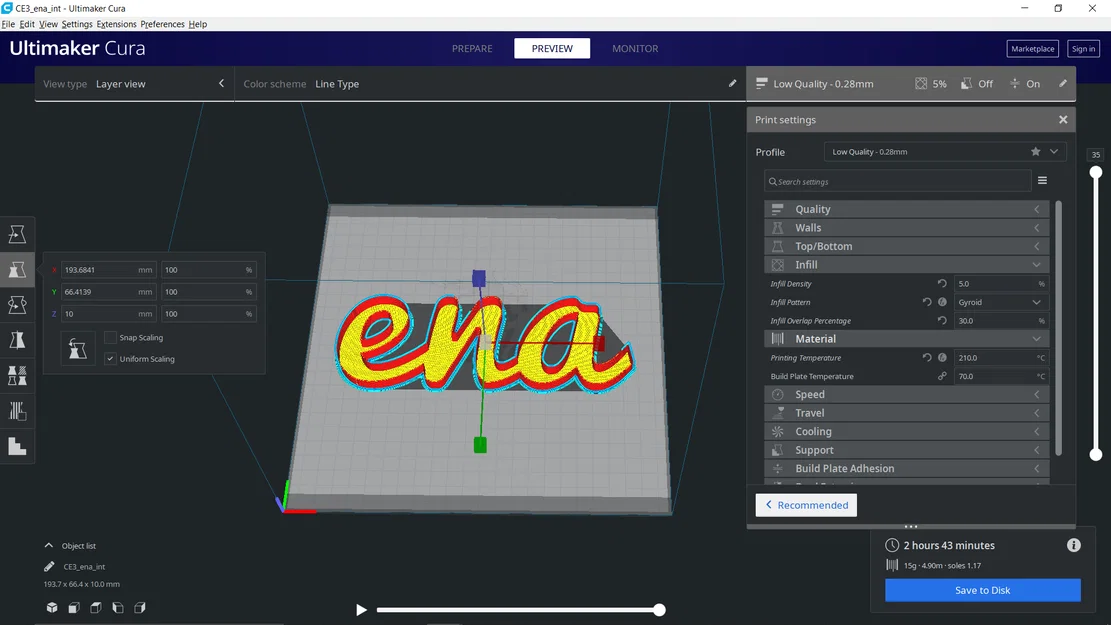Switch to 3D view camera cube

(x=52, y=608)
